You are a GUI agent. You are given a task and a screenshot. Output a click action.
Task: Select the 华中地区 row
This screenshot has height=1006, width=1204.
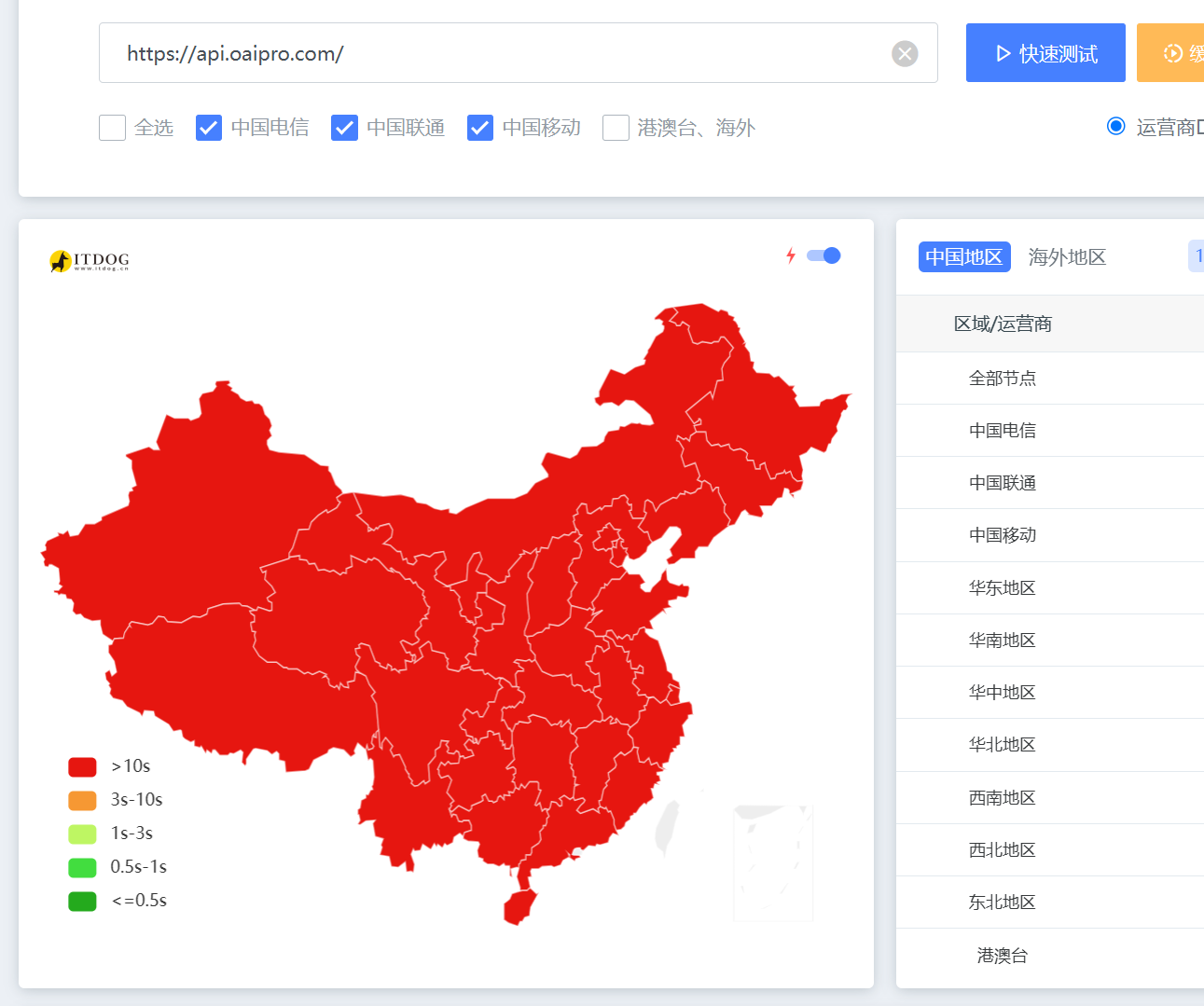tap(1050, 693)
